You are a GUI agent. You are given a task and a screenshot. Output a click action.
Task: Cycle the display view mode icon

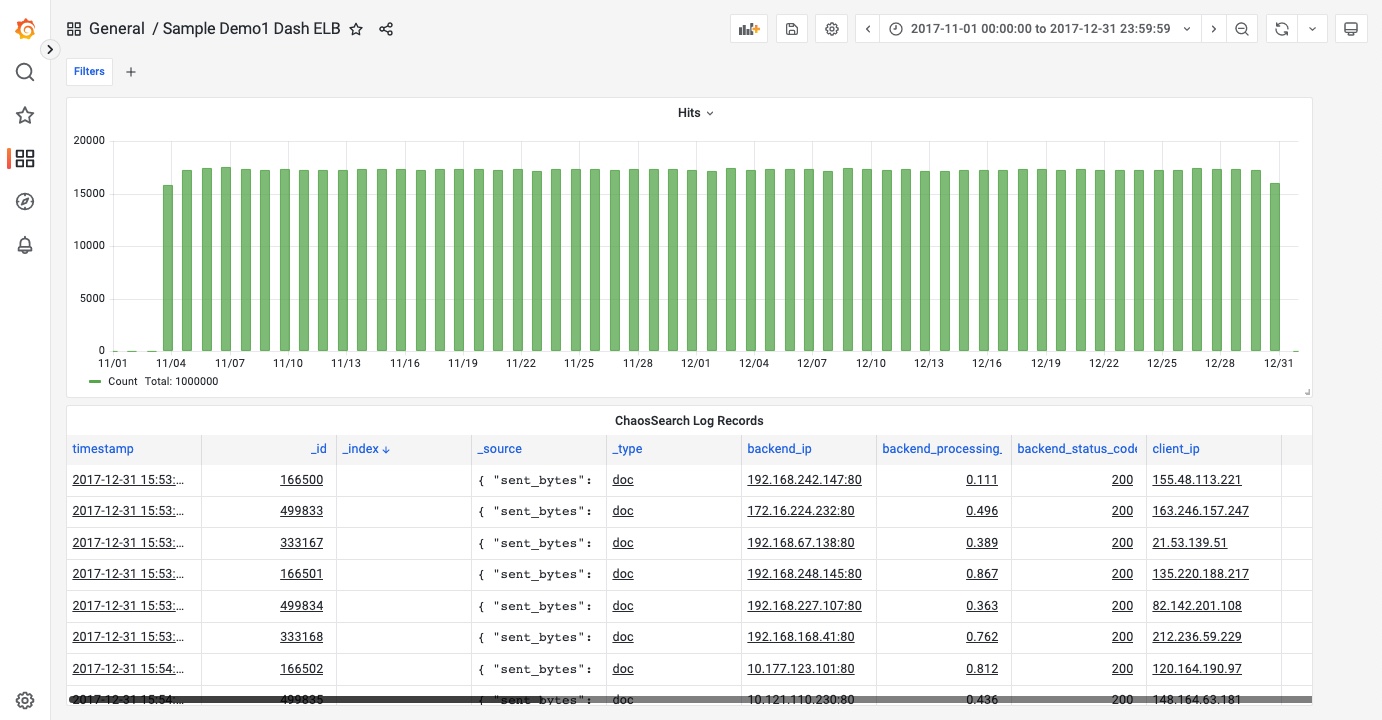click(1350, 29)
